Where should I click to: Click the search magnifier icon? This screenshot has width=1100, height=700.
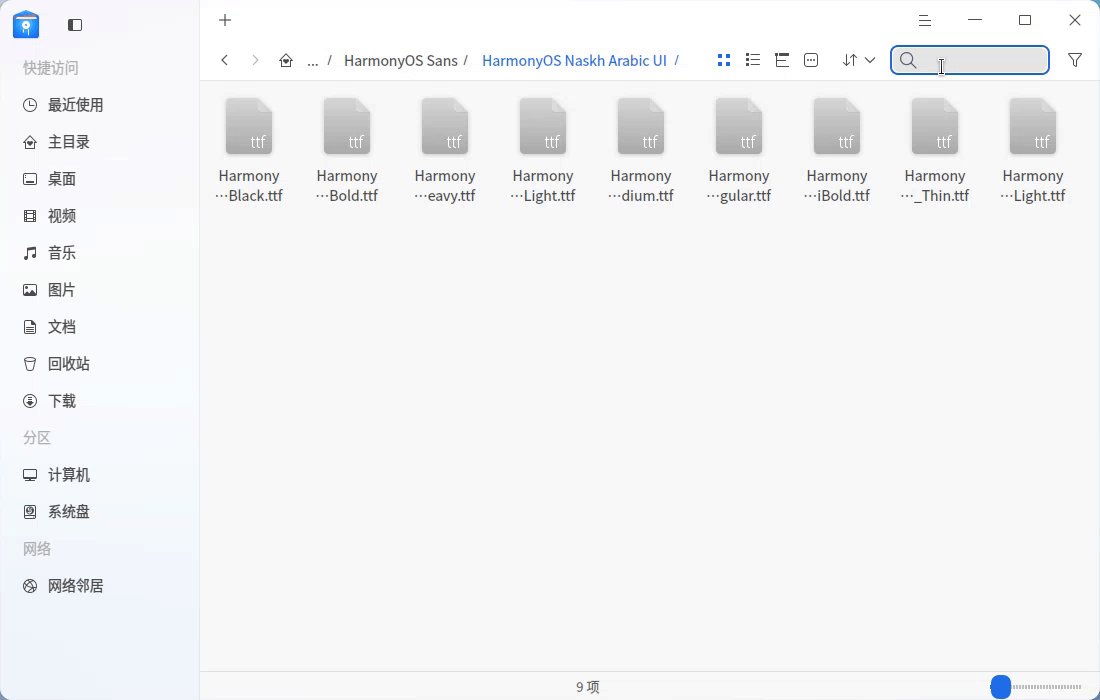pyautogui.click(x=908, y=60)
